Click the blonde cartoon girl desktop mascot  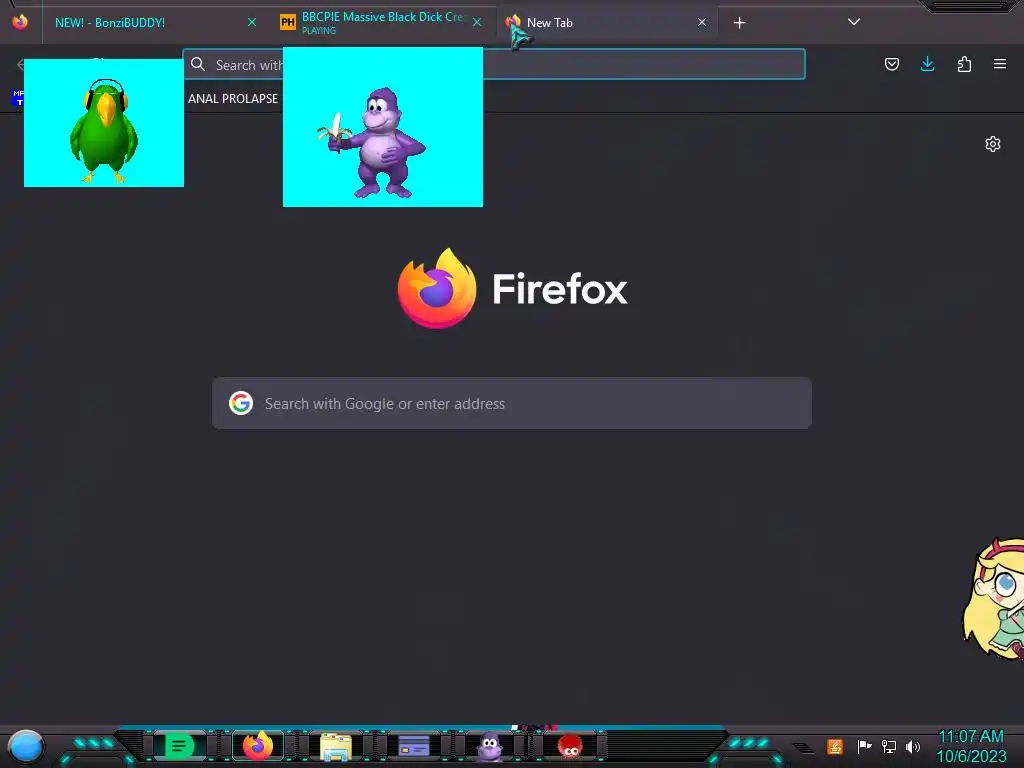(994, 598)
